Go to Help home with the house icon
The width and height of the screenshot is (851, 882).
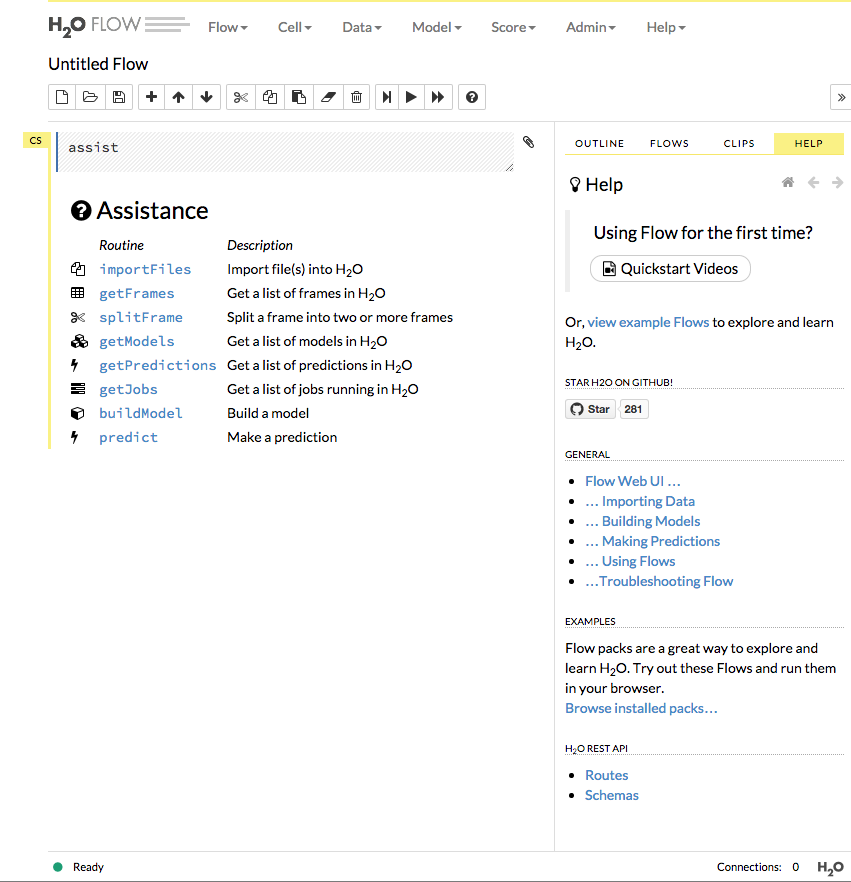point(788,182)
